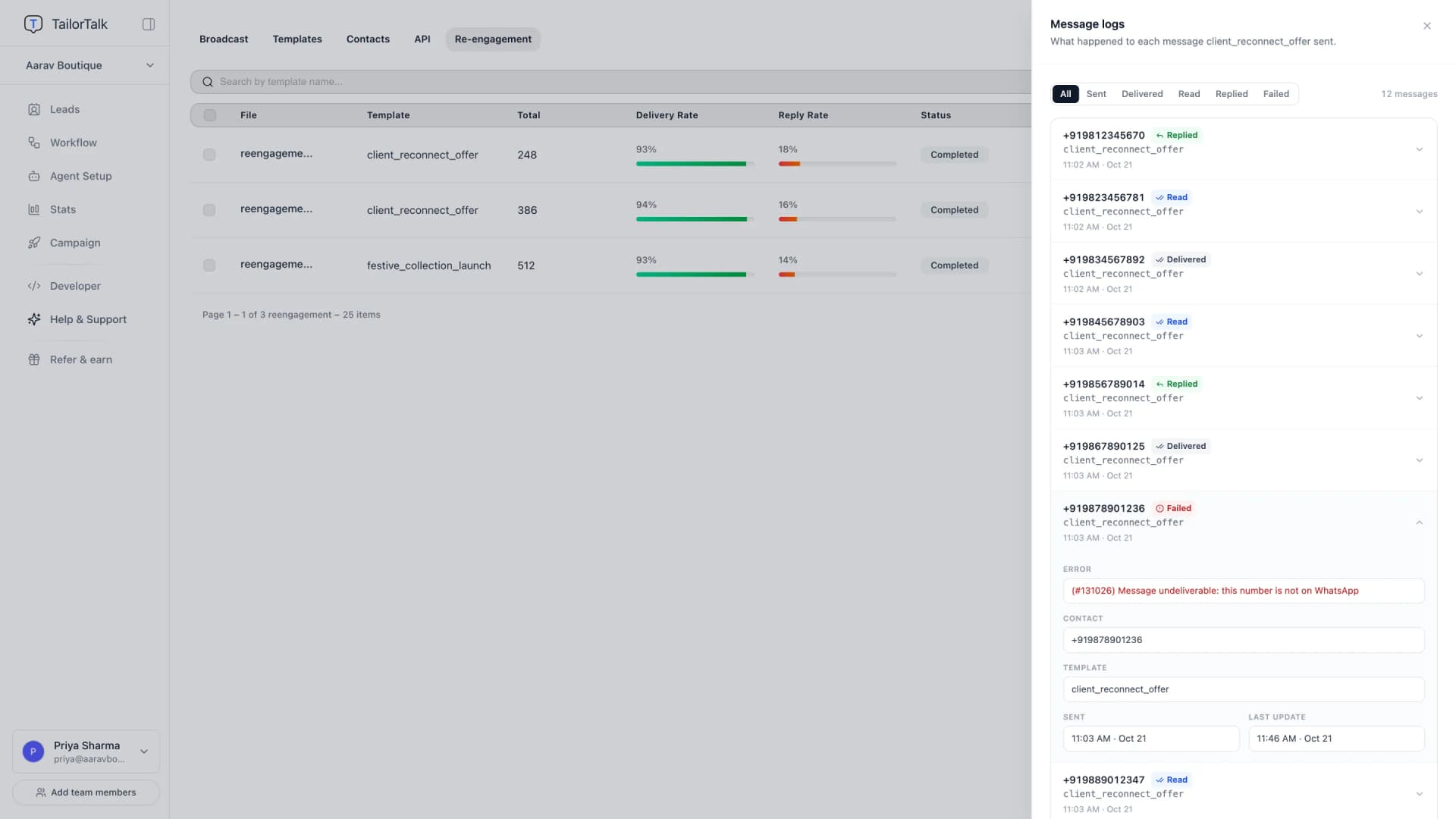Switch to the Broadcast tab
The image size is (1456, 819).
224,39
